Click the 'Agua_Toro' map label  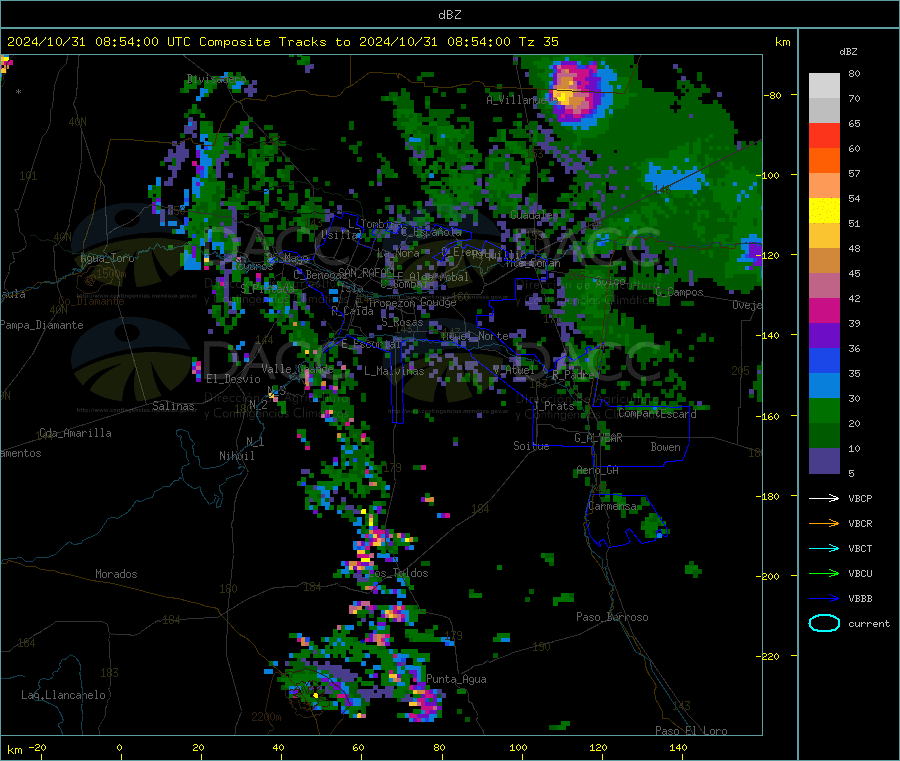(107, 258)
